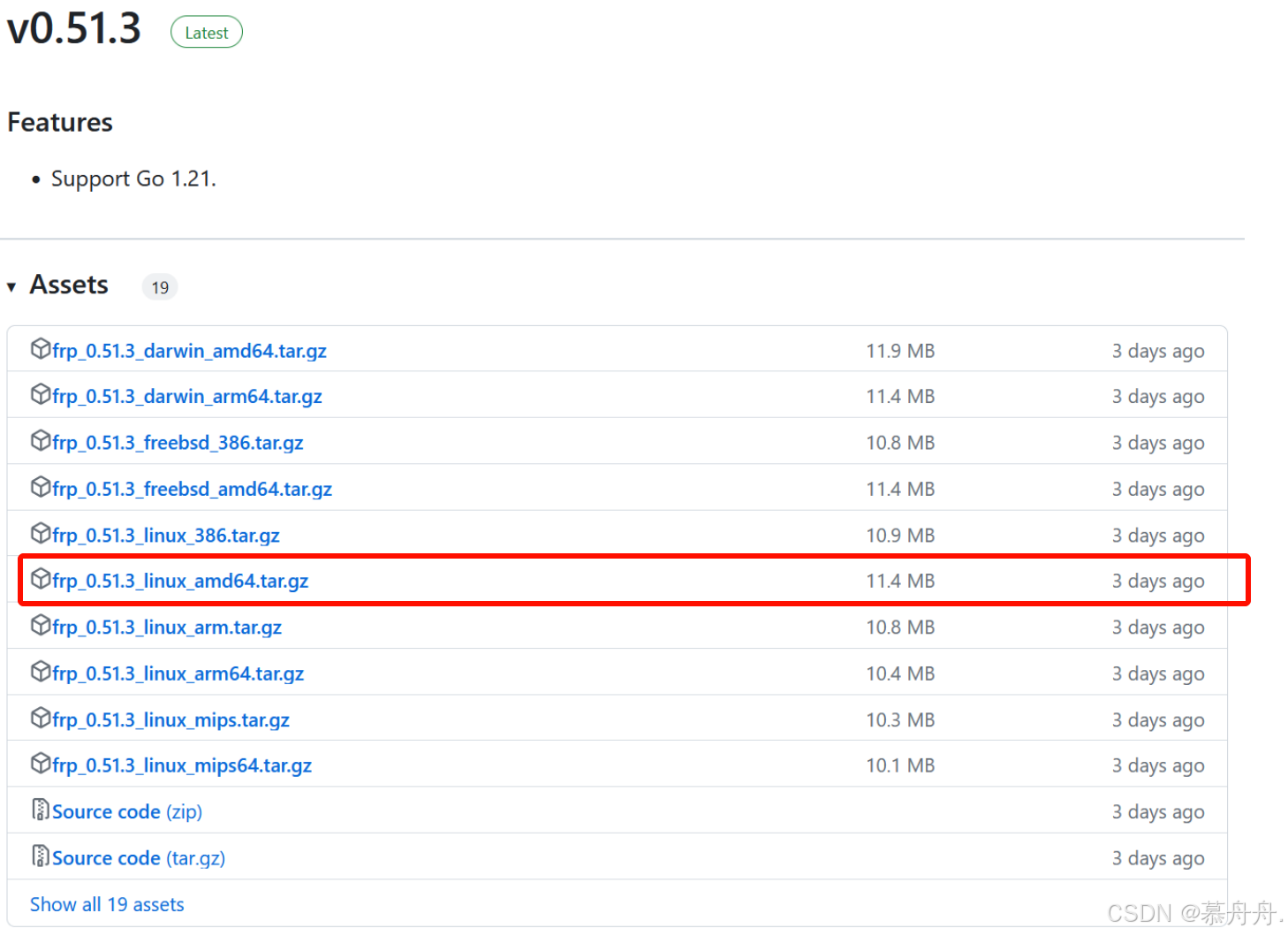Click 3 days ago on Source code (zip) row

pos(1158,812)
